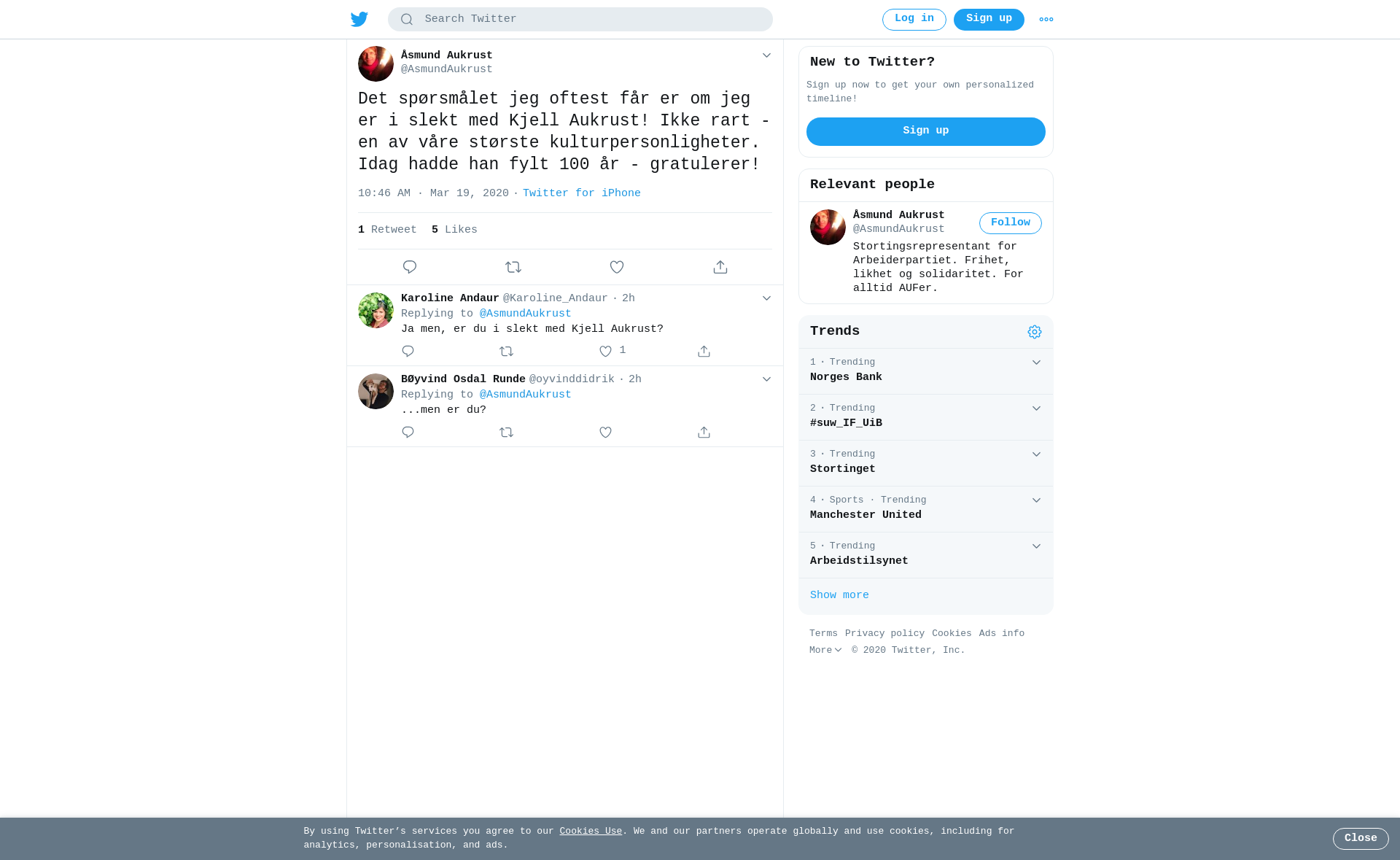
Task: Share the main tweet via share icon
Action: pyautogui.click(x=720, y=267)
